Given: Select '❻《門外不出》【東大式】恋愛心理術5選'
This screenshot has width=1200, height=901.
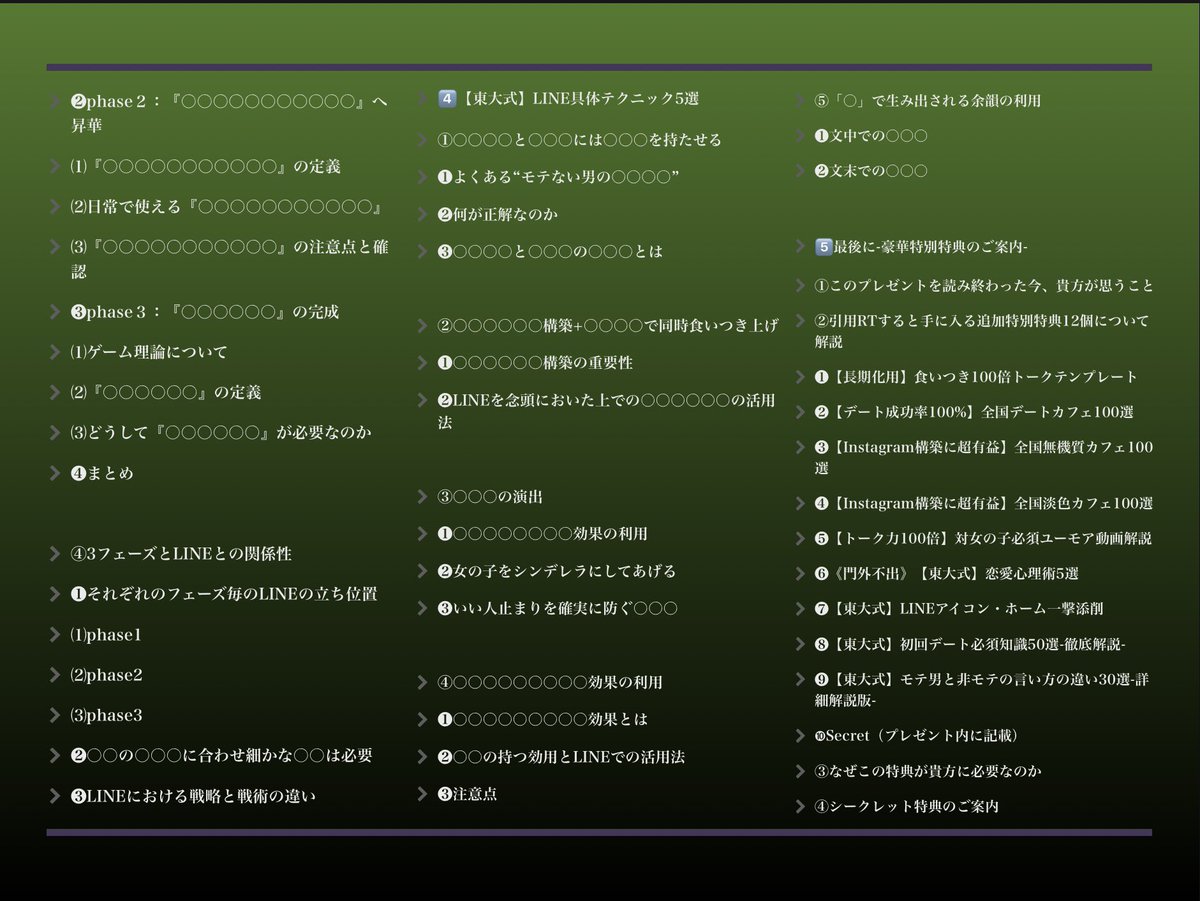Looking at the screenshot, I should [946, 574].
